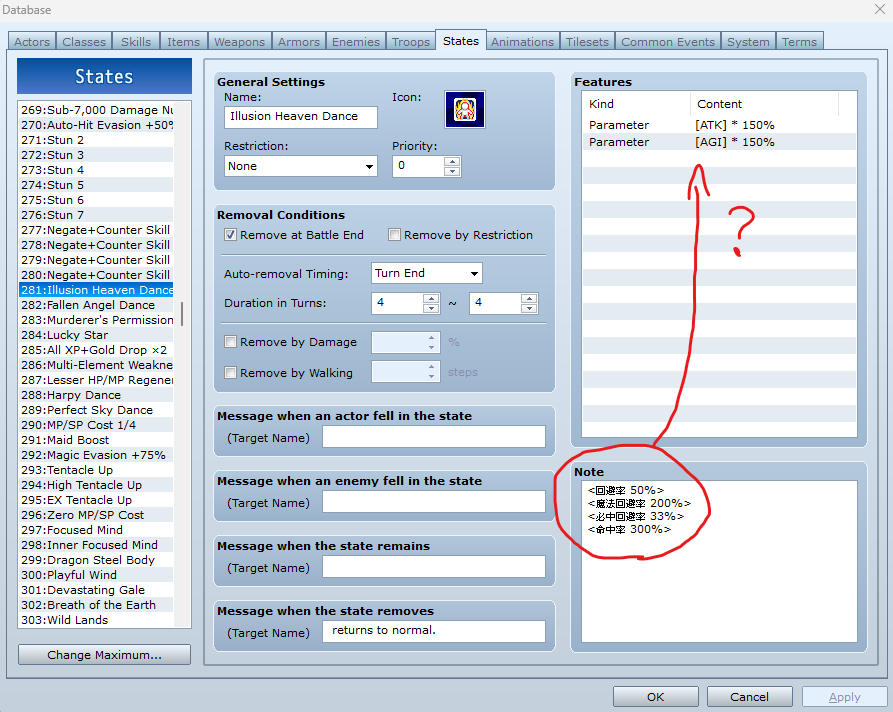The height and width of the screenshot is (712, 893).
Task: Select the [ATK] * 150% feature row
Action: [x=719, y=125]
